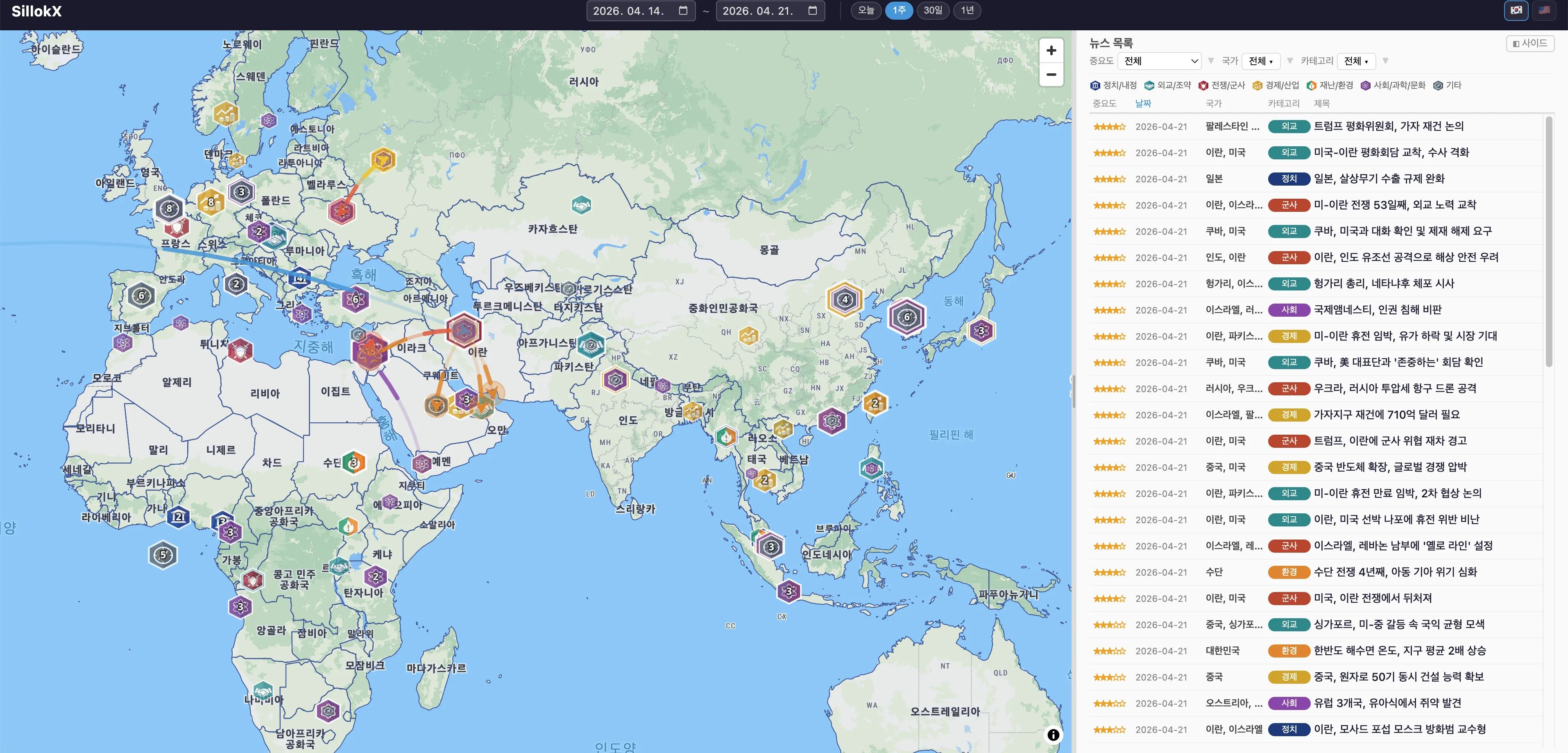Click the funnel arrow after the 국가 dropdown

pos(1290,61)
